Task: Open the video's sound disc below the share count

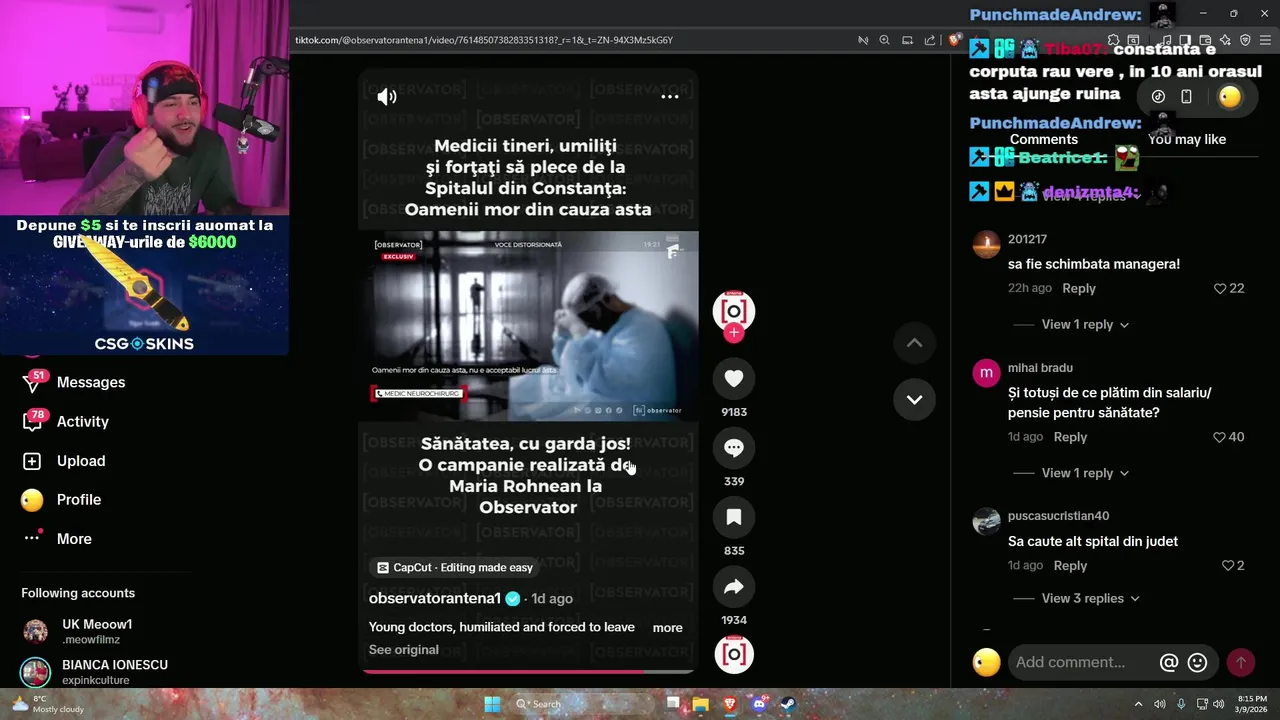Action: (x=734, y=654)
